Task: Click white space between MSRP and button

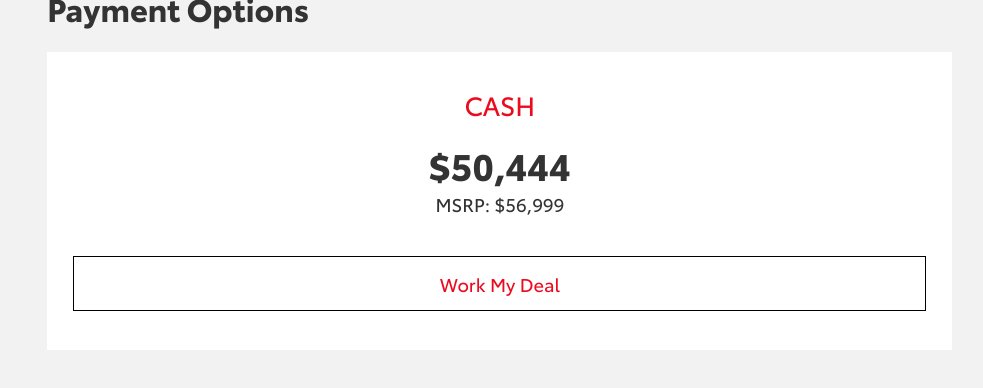Action: click(x=499, y=236)
